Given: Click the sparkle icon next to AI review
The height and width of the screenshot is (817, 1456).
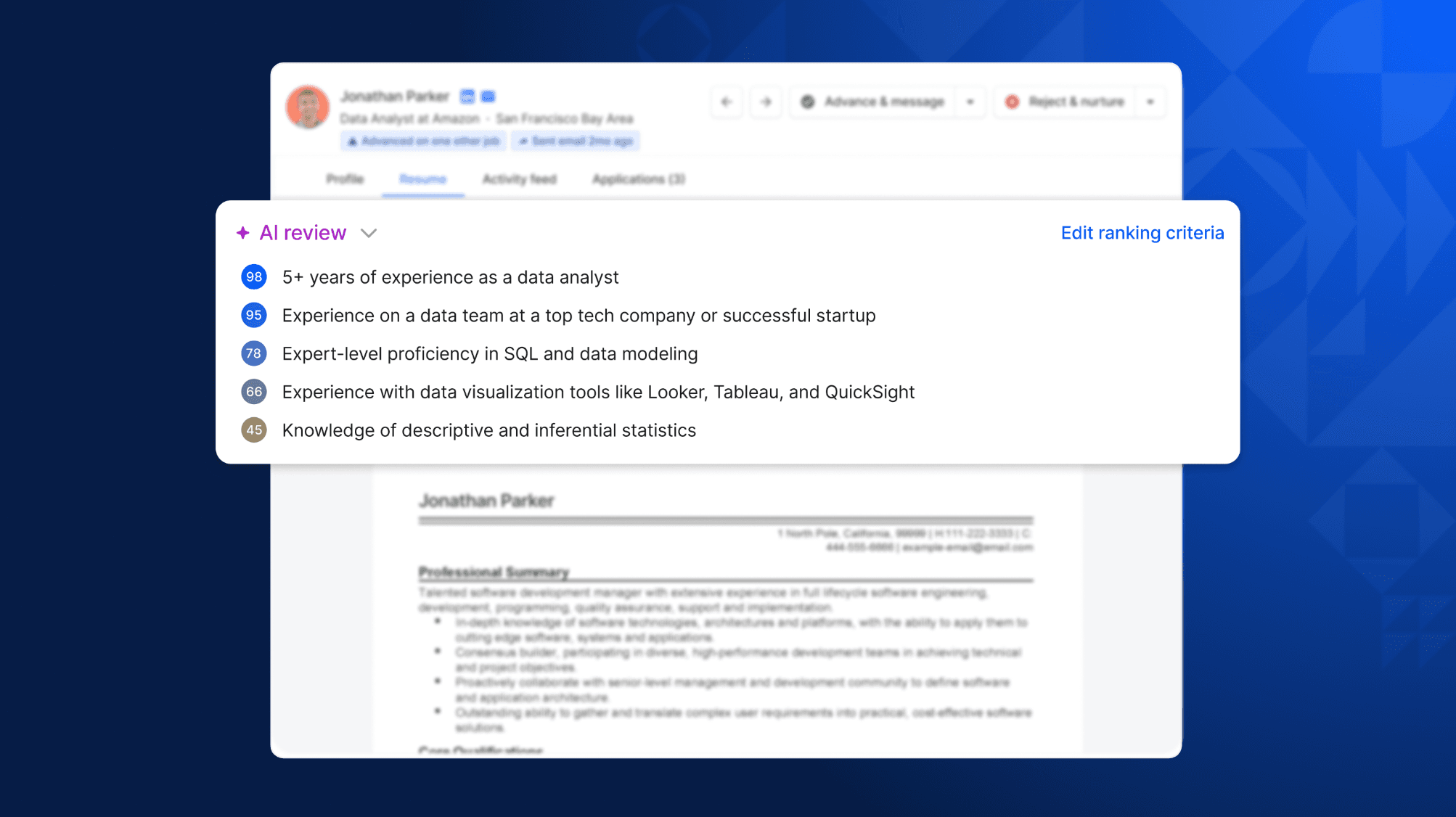Looking at the screenshot, I should coord(244,232).
